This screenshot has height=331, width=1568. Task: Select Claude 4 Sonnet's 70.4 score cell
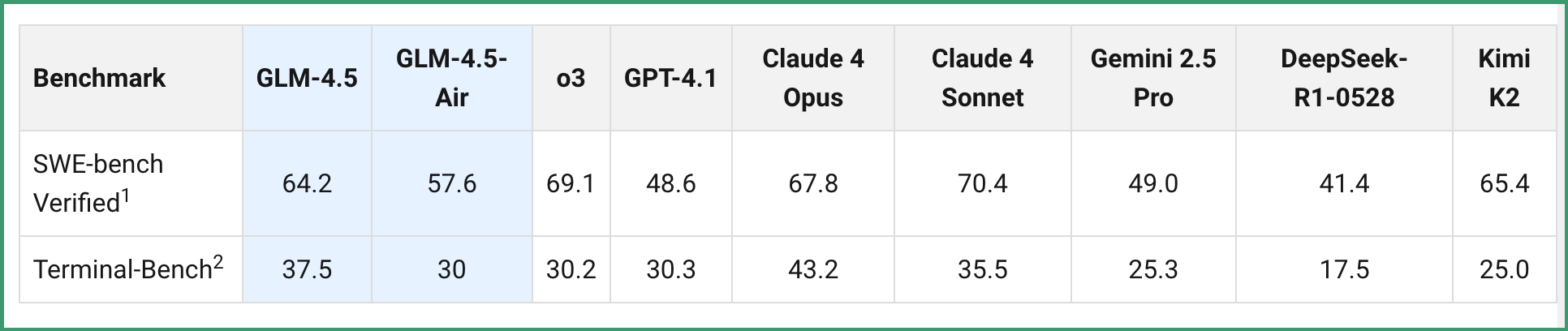click(x=982, y=183)
